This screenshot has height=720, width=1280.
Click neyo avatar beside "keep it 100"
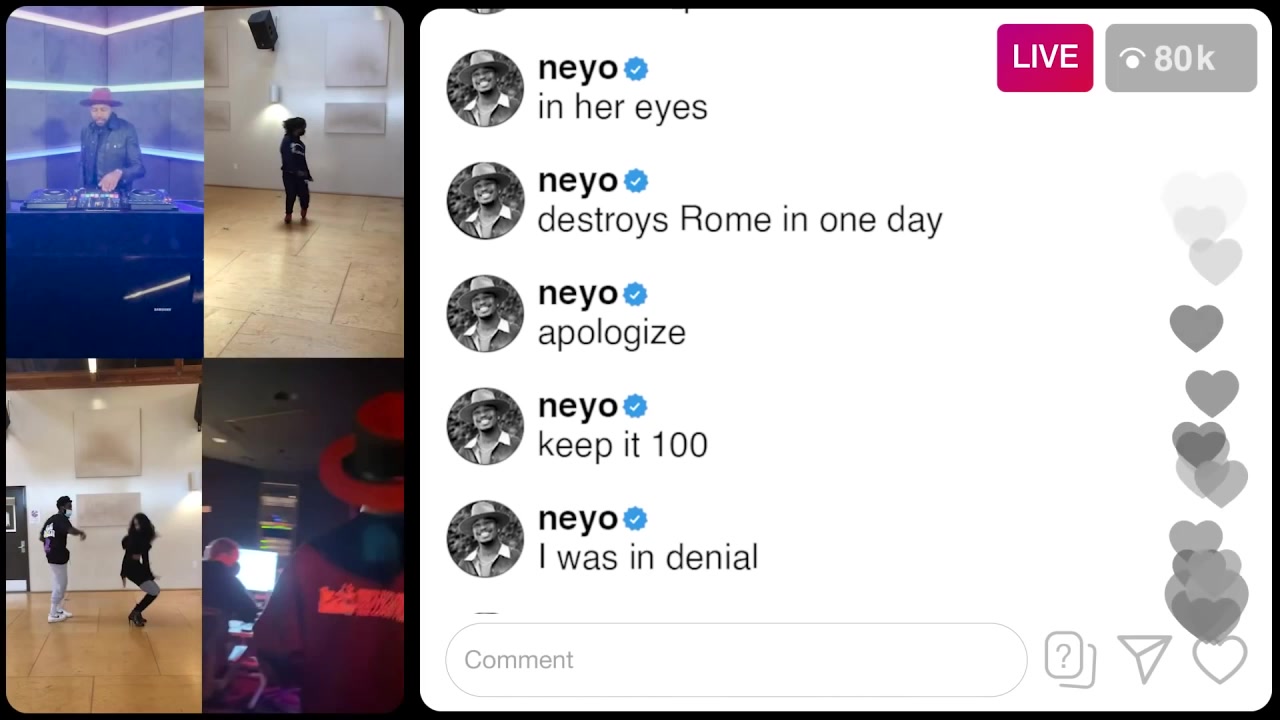(x=485, y=426)
